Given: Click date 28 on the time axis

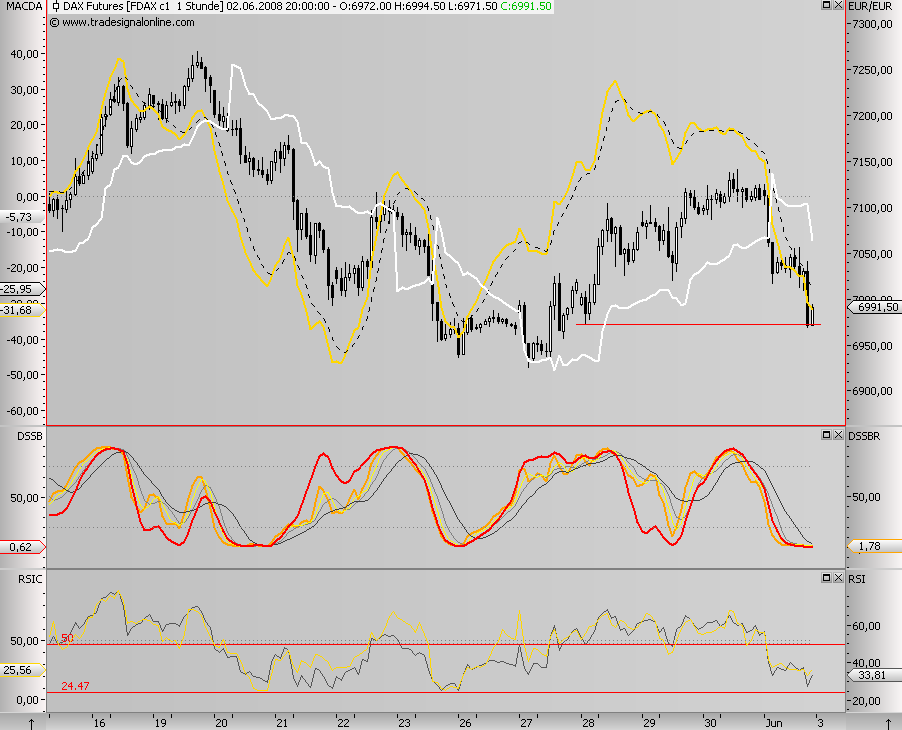Looking at the screenshot, I should pos(587,723).
